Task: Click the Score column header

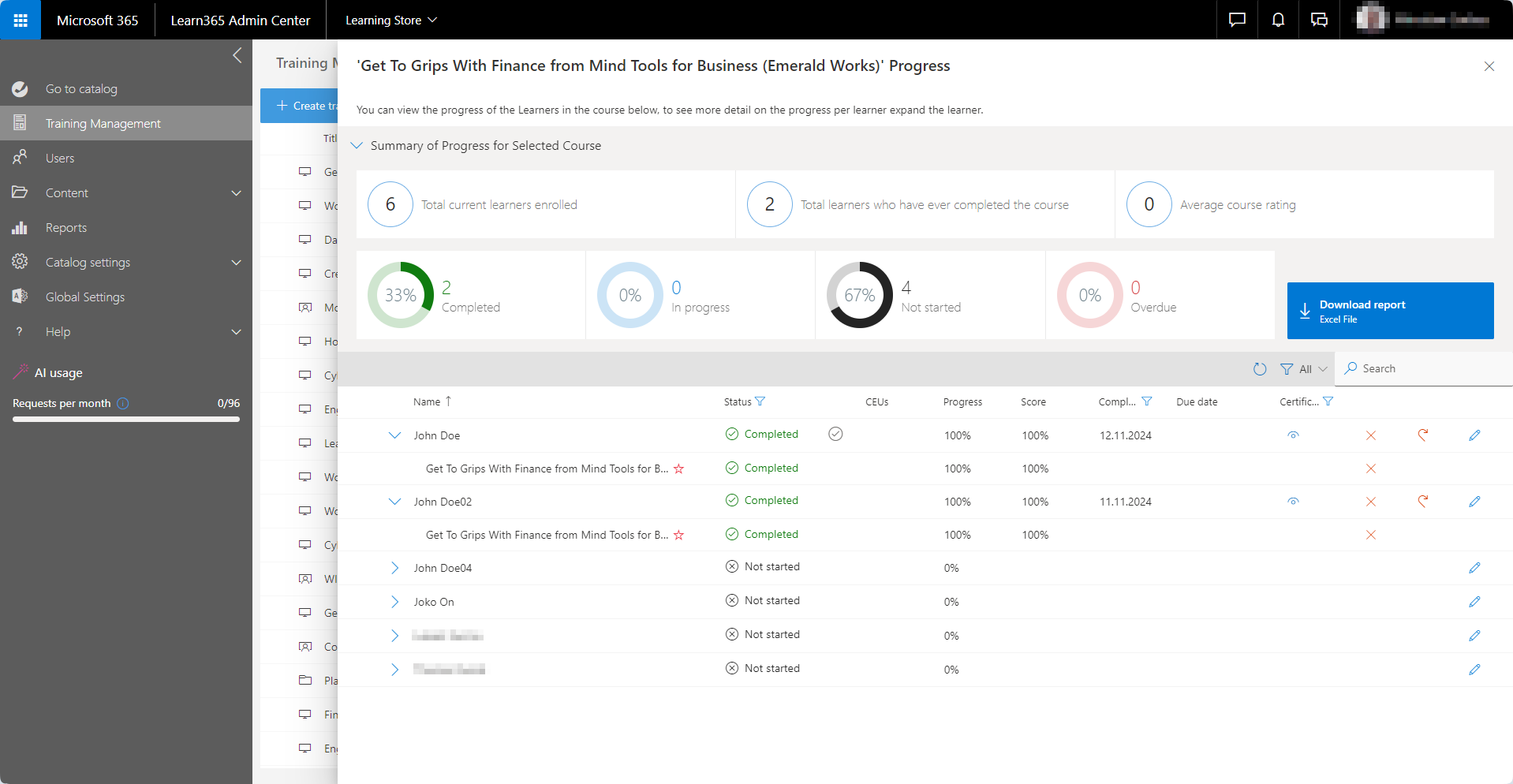Action: click(x=1033, y=401)
